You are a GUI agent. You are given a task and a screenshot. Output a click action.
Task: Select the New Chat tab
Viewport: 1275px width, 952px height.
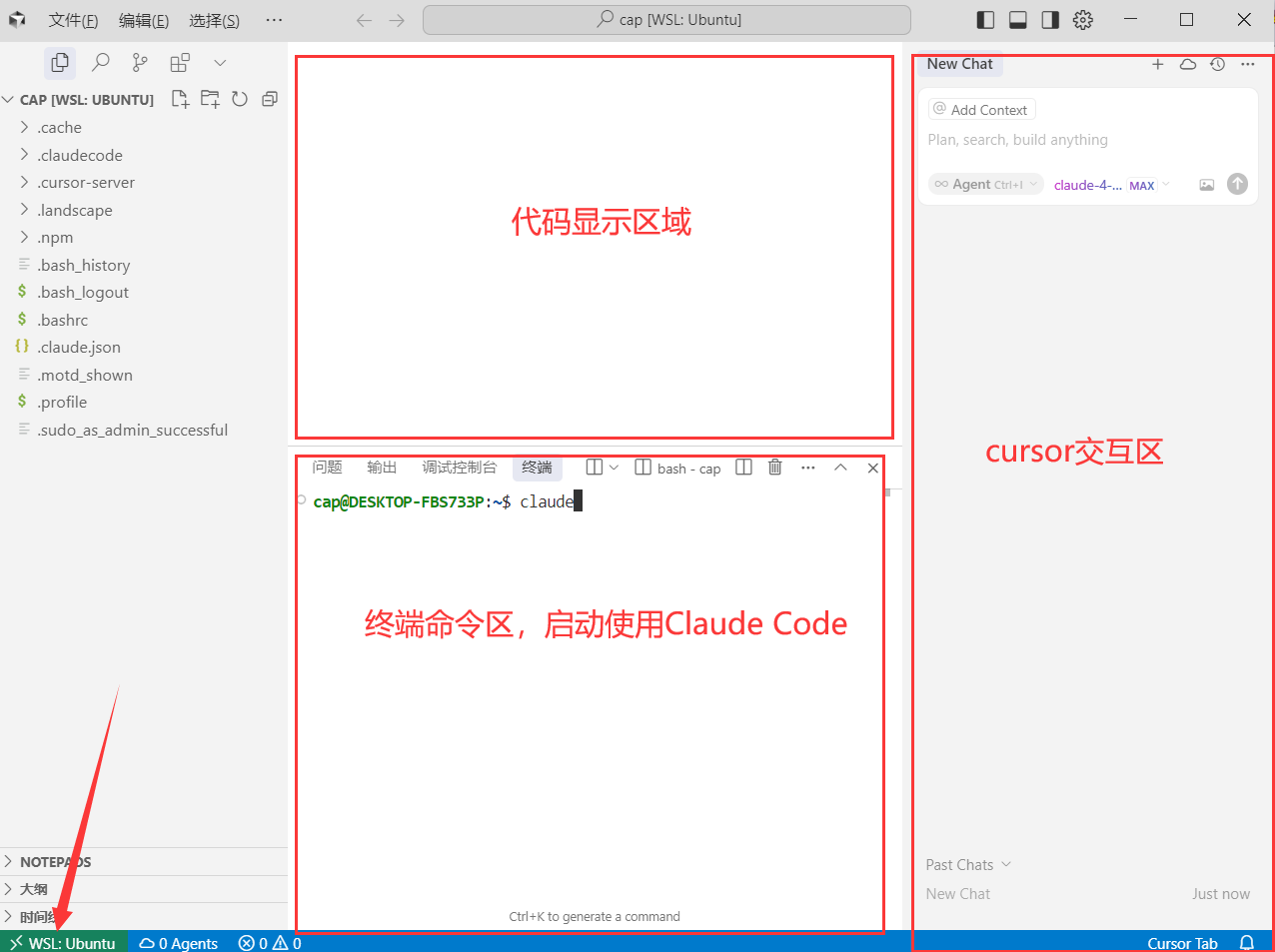959,64
